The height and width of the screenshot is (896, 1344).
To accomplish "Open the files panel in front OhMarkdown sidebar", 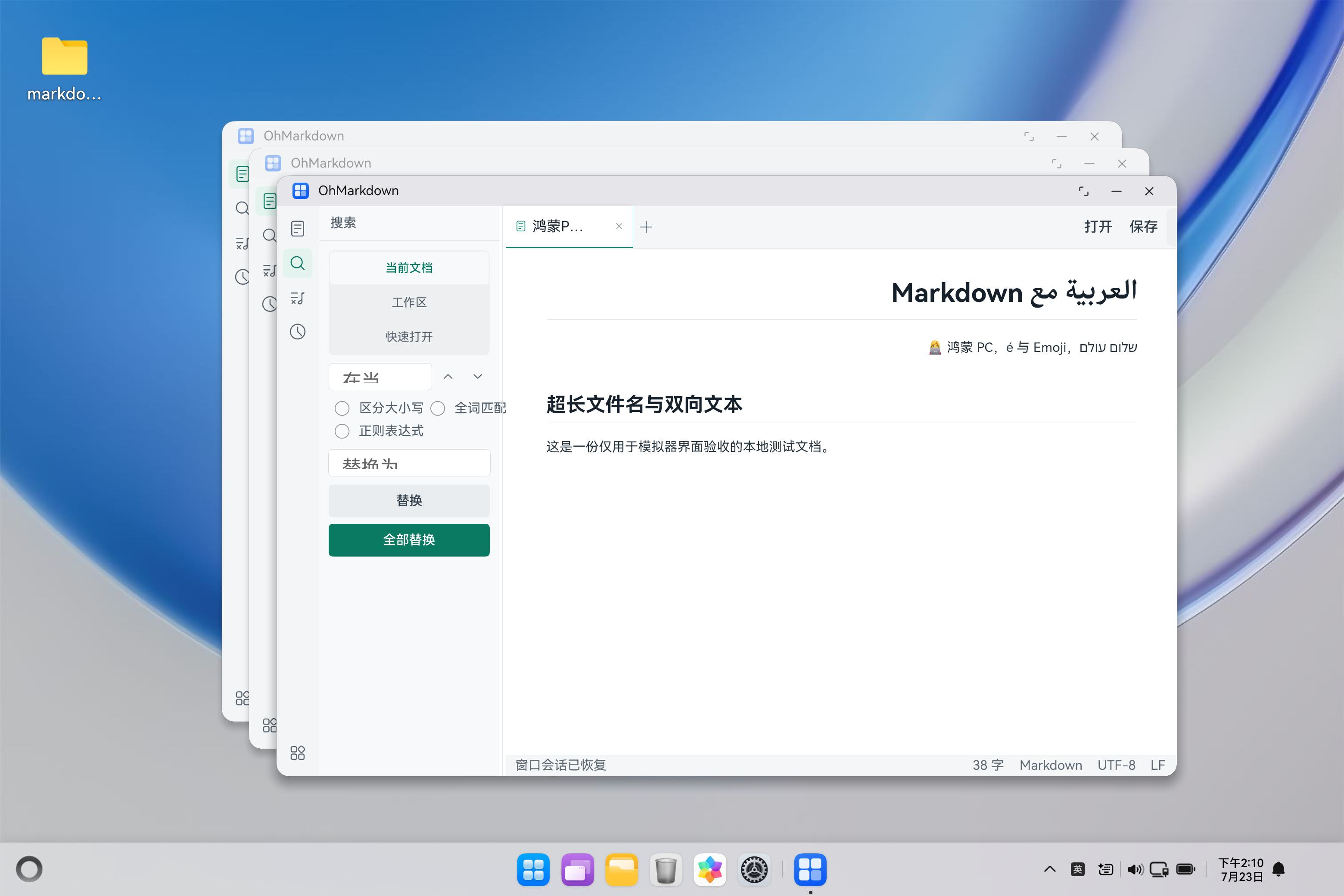I will click(x=298, y=229).
